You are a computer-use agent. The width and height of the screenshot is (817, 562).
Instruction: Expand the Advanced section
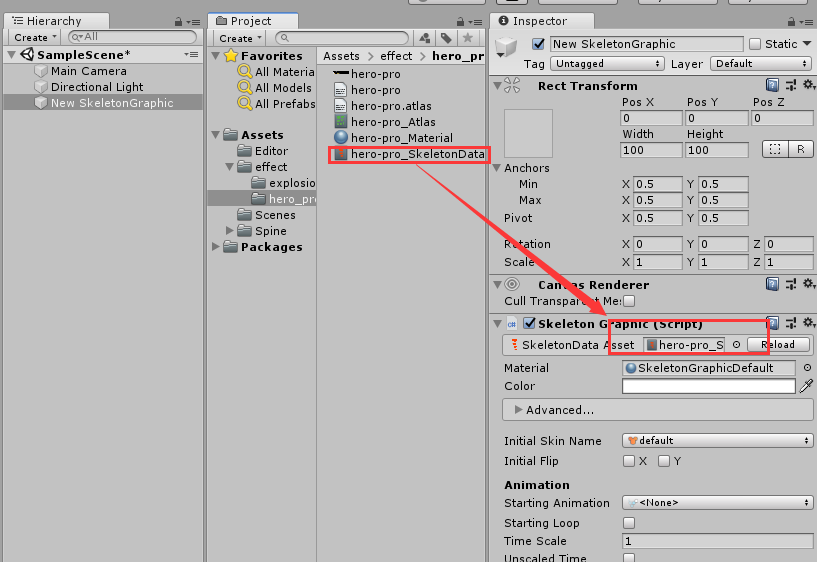click(518, 409)
